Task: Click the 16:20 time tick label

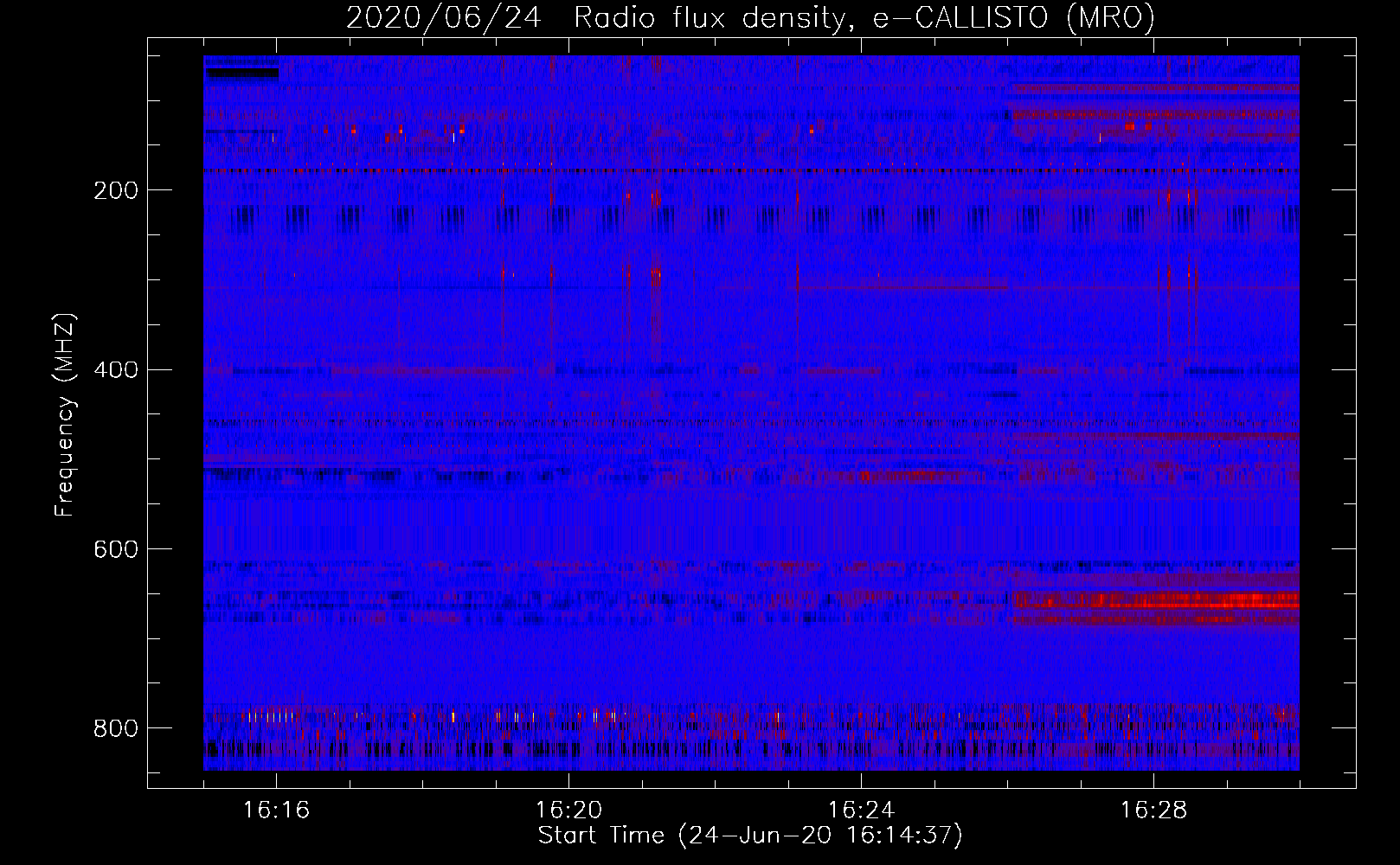Action: pyautogui.click(x=569, y=811)
